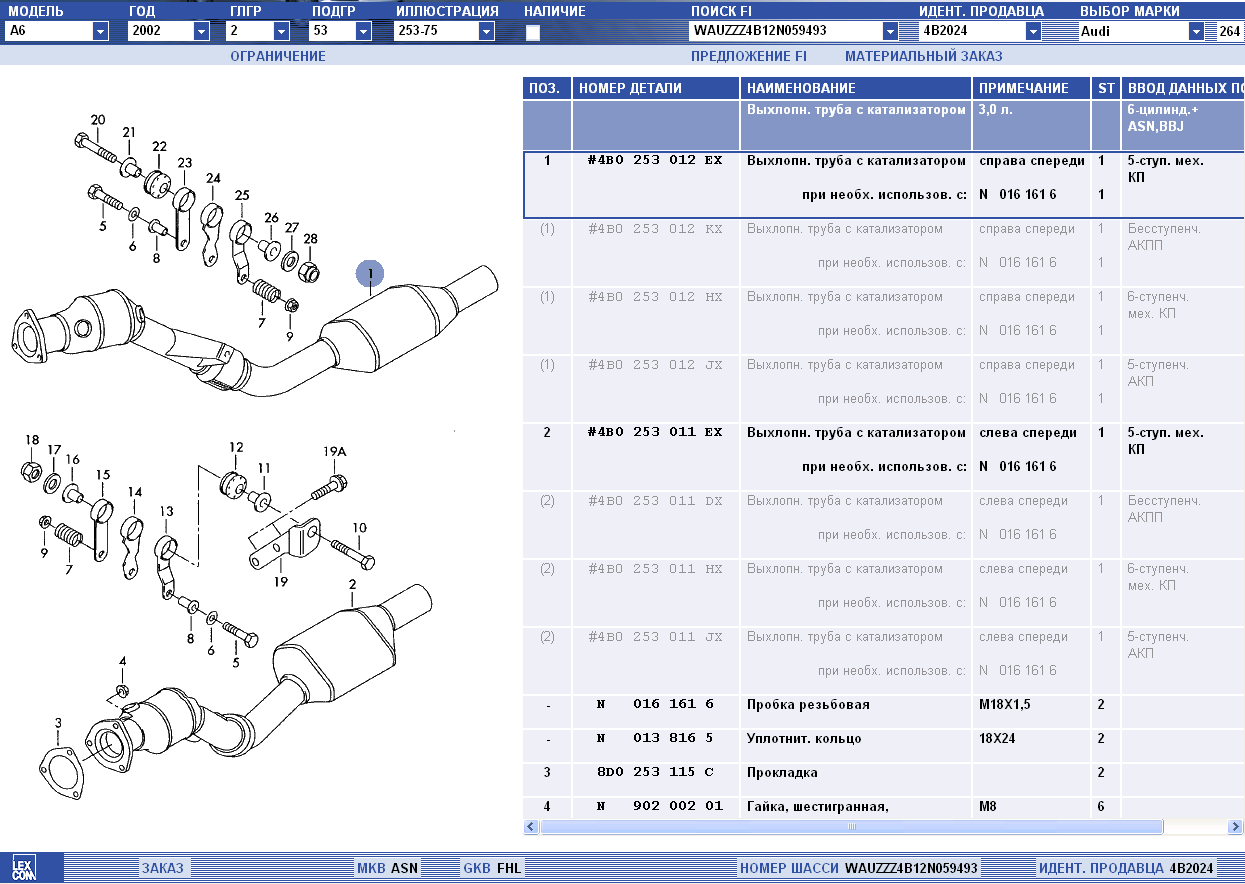Click callout 22 bushing in upper diagram
The width and height of the screenshot is (1245, 884).
pos(159,147)
